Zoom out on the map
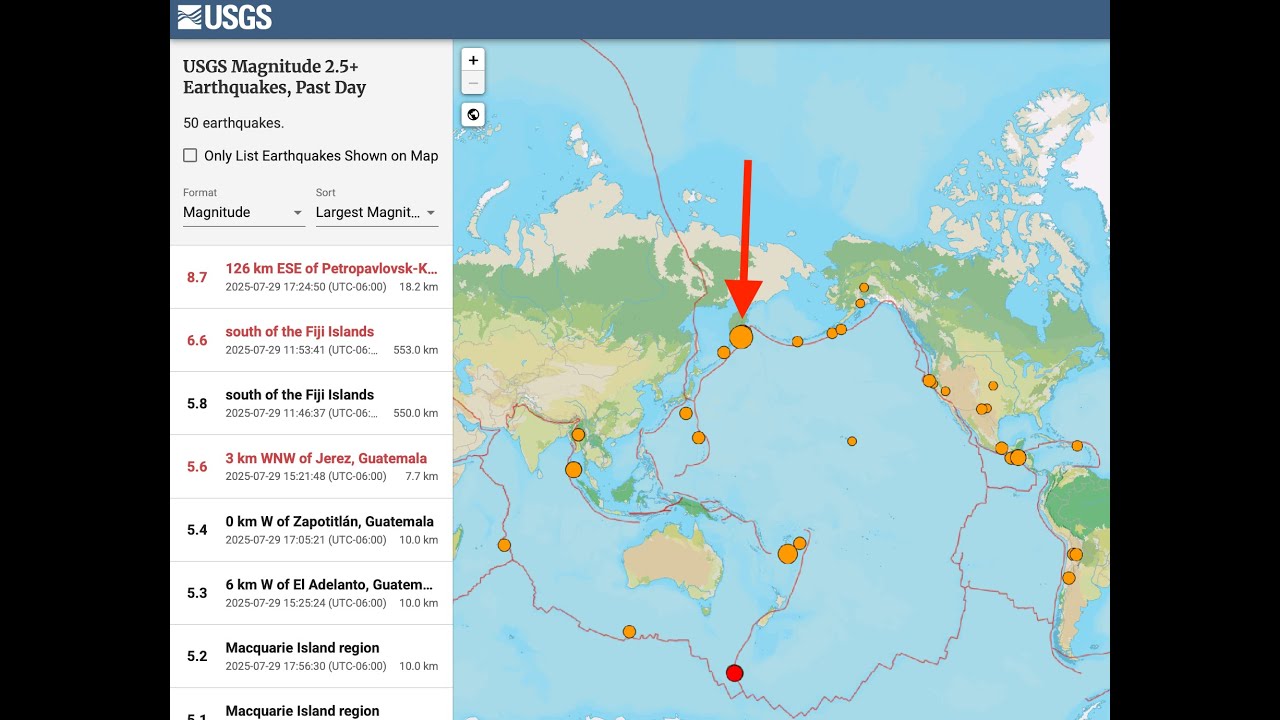Viewport: 1280px width, 720px height. [x=473, y=84]
